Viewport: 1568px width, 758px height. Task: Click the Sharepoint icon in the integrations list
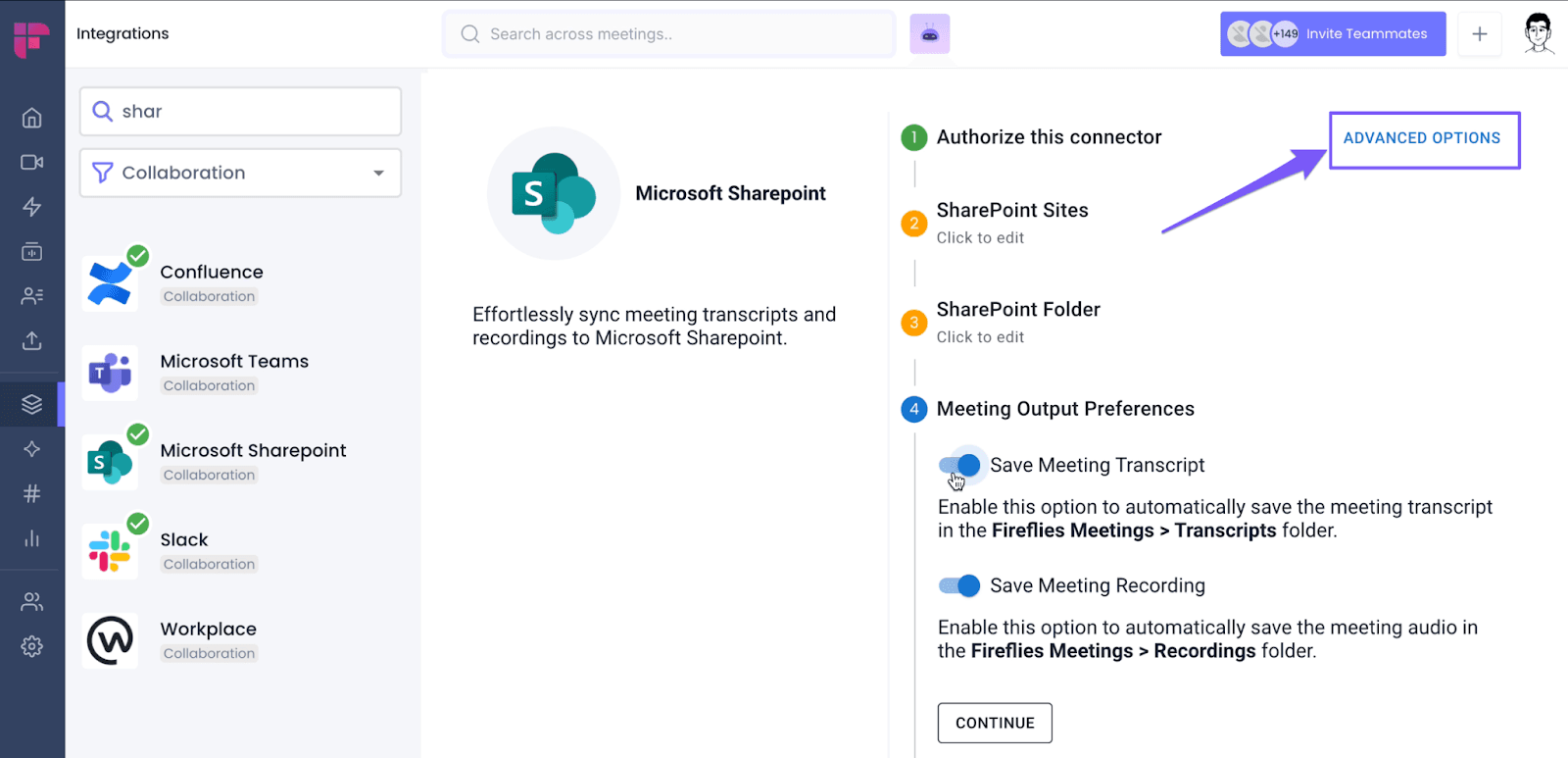(110, 462)
